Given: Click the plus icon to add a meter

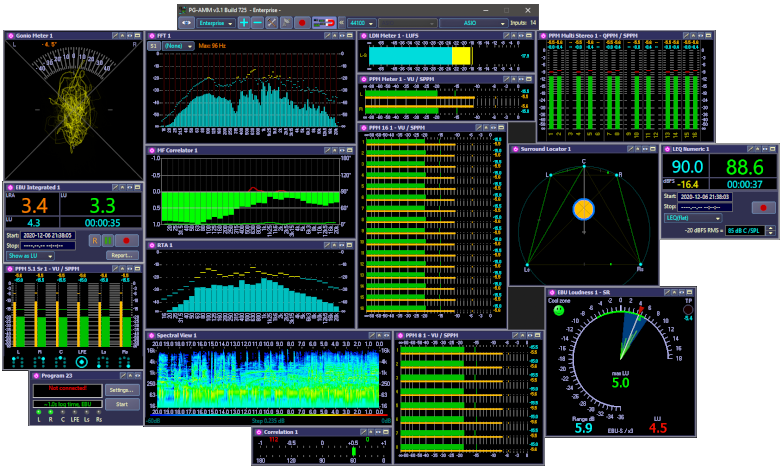Looking at the screenshot, I should [x=243, y=22].
